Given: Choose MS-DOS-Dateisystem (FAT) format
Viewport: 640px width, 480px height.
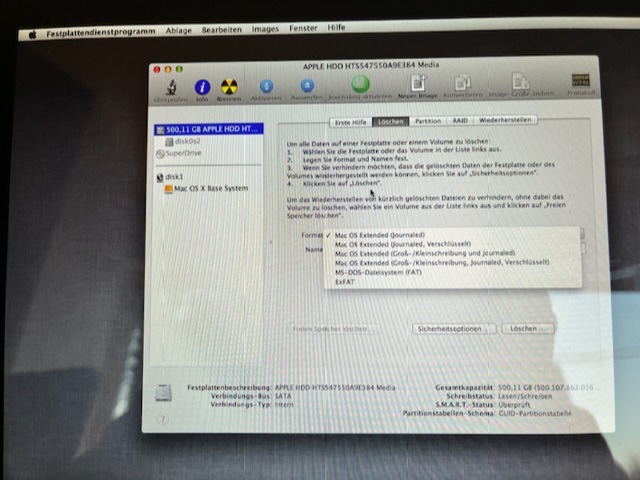Looking at the screenshot, I should pyautogui.click(x=452, y=272).
